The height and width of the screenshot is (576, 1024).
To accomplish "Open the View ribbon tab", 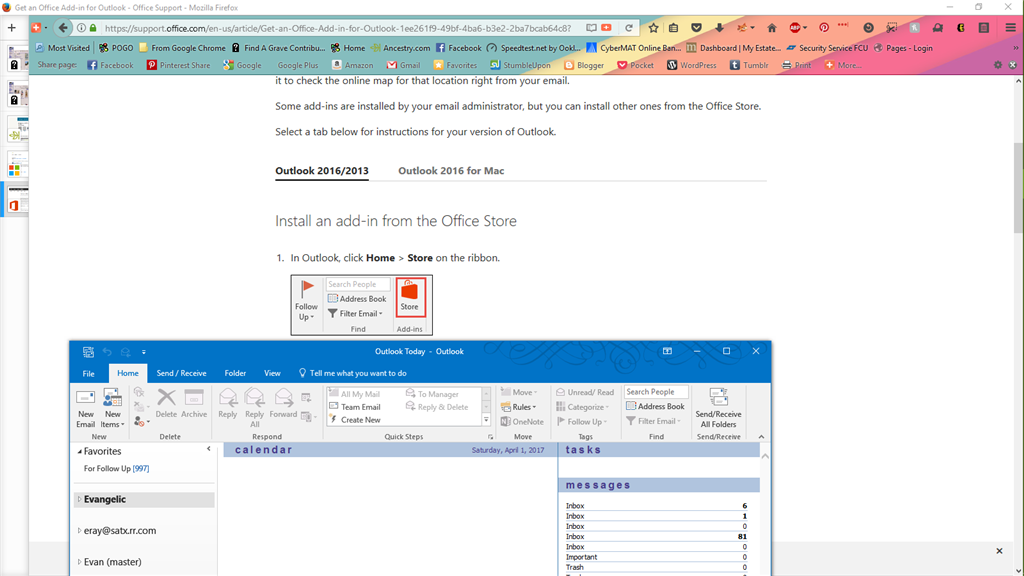I will point(272,374).
